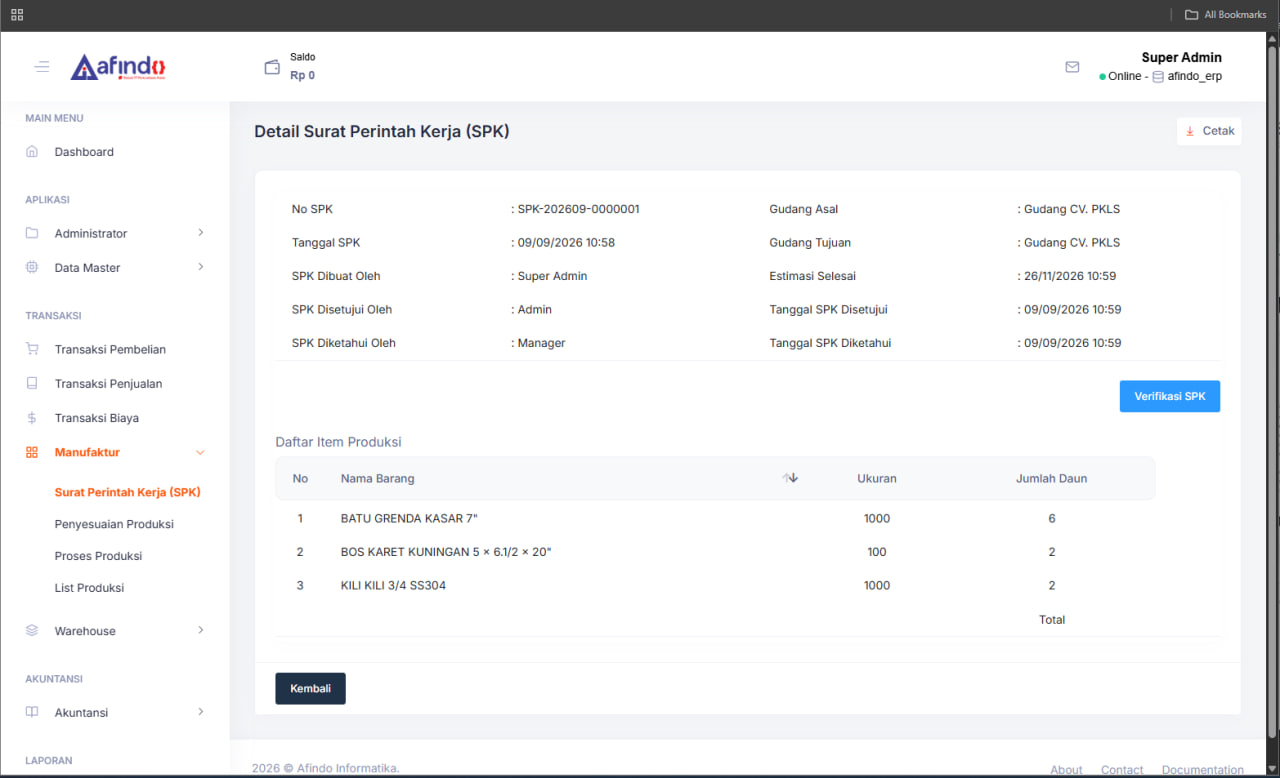
Task: Click the Super Admin profile name
Action: 1181,57
